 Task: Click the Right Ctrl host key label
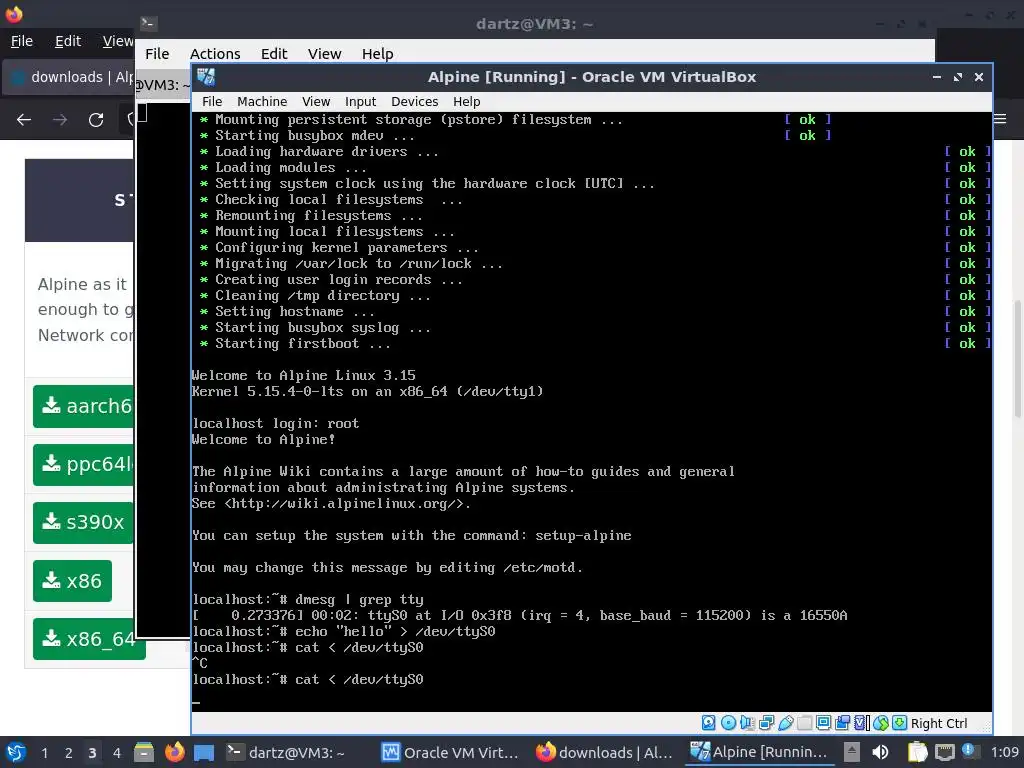(939, 724)
